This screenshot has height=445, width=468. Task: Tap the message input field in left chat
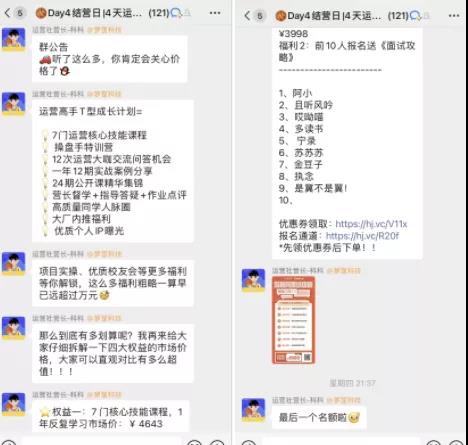coord(102,442)
